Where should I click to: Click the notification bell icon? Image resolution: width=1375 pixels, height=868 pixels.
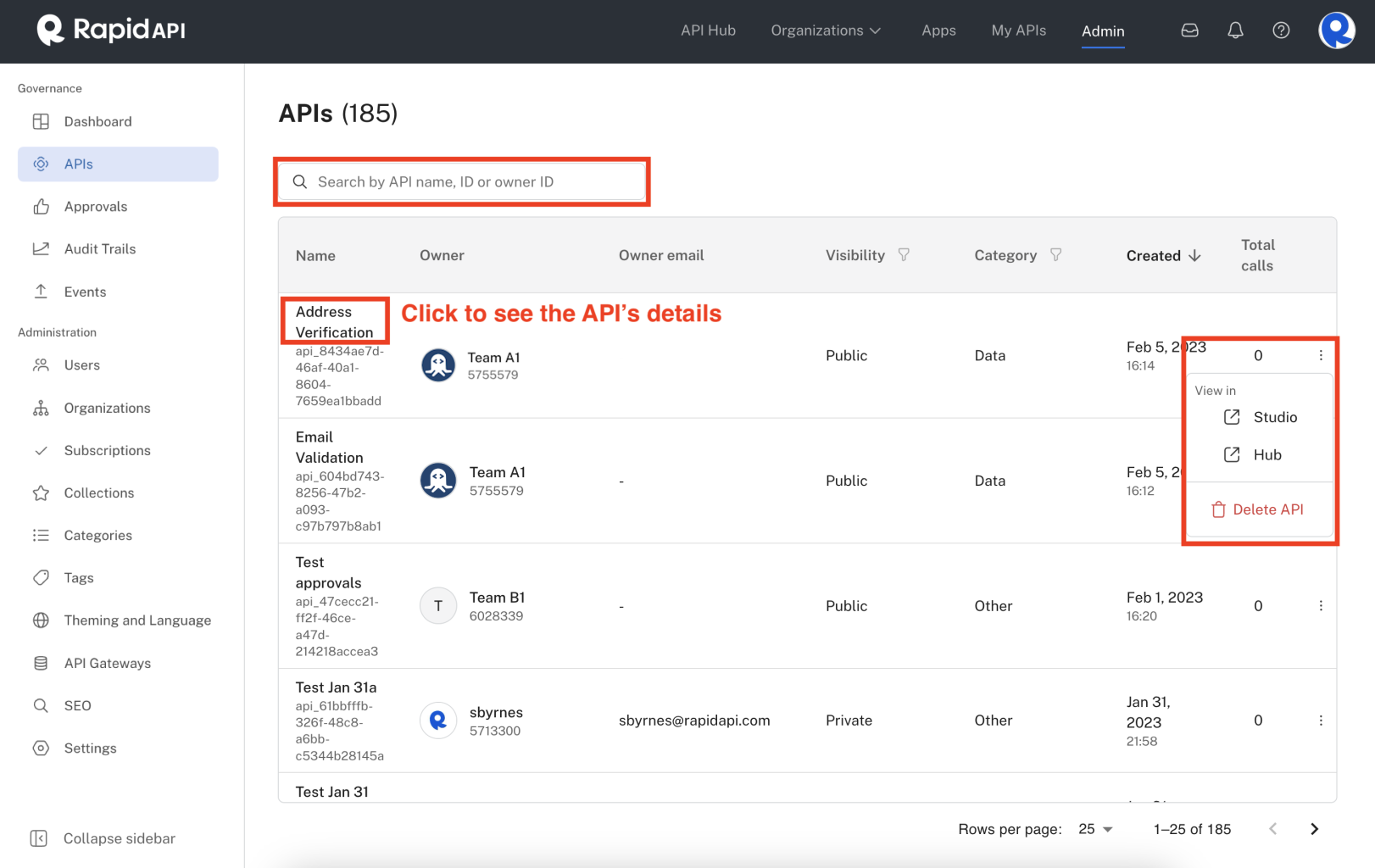[x=1235, y=30]
